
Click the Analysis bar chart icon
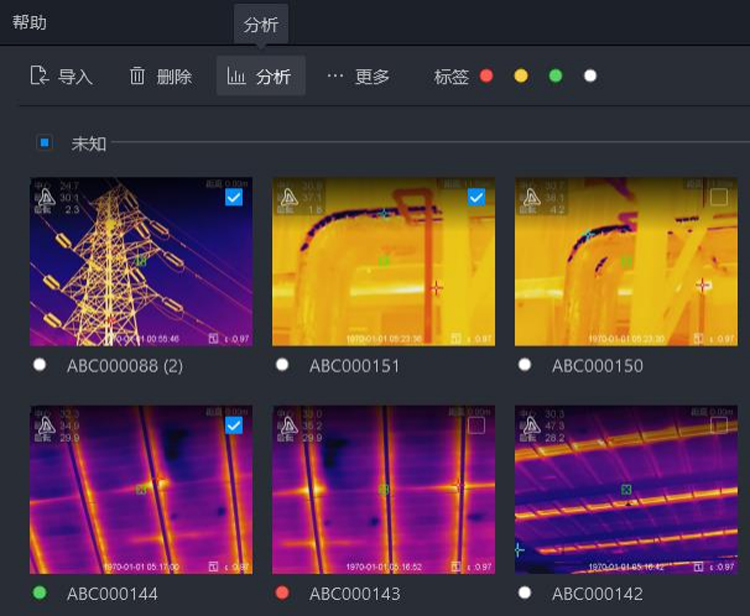pyautogui.click(x=236, y=76)
